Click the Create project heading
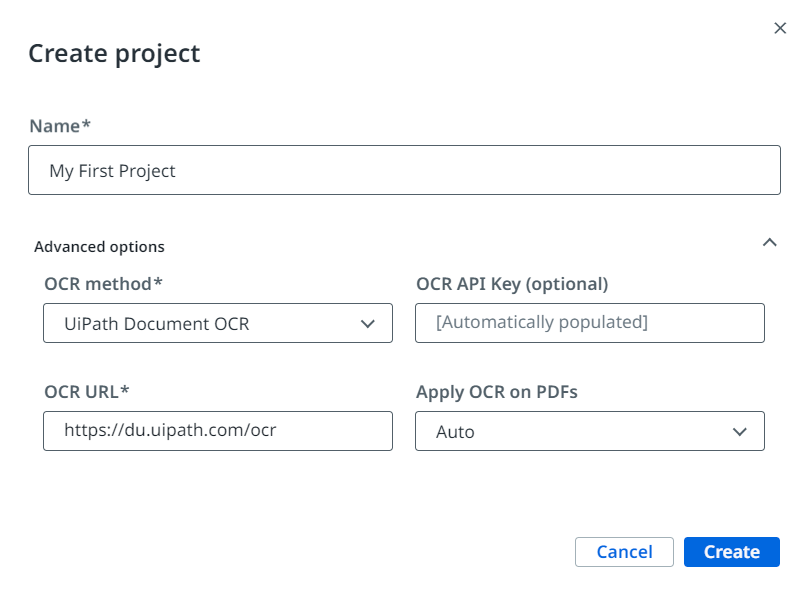Image resolution: width=808 pixels, height=598 pixels. click(x=114, y=53)
